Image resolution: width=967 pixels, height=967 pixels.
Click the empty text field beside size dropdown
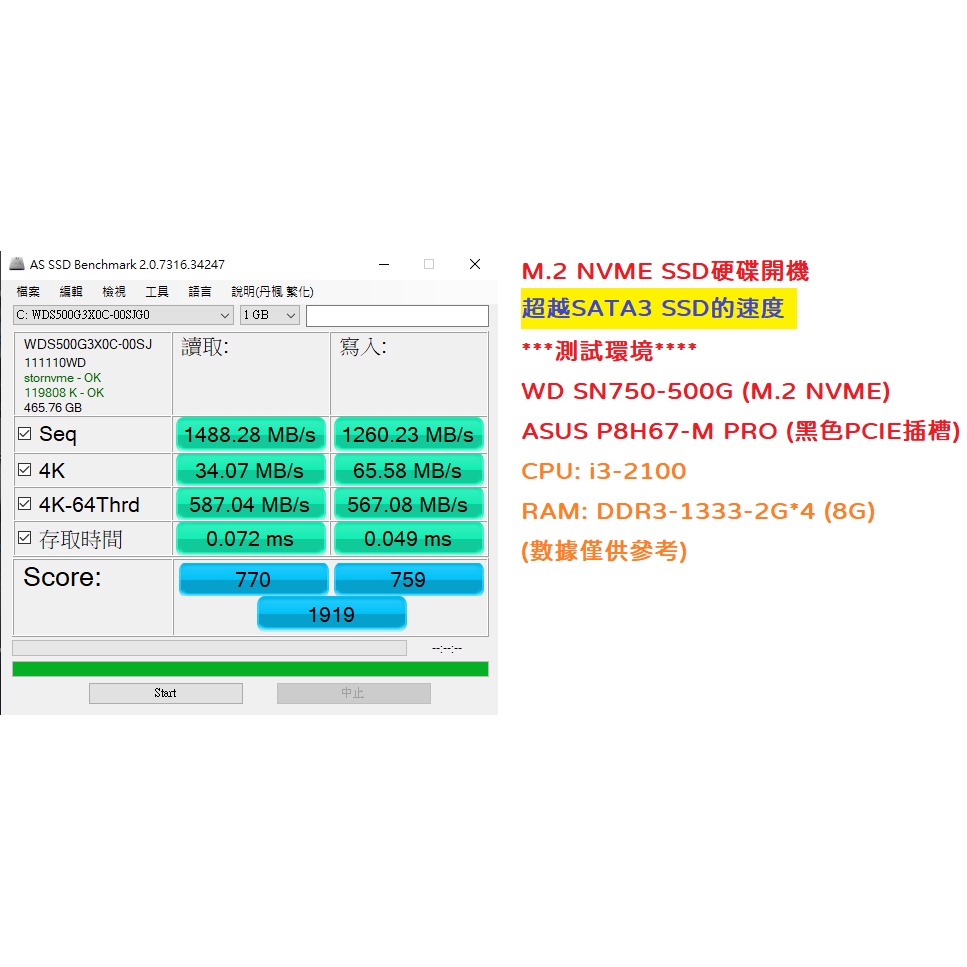397,316
